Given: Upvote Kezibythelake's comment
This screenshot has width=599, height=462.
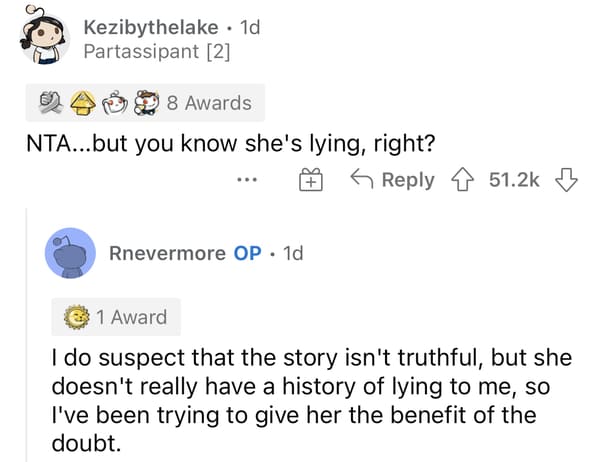Looking at the screenshot, I should pyautogui.click(x=463, y=179).
